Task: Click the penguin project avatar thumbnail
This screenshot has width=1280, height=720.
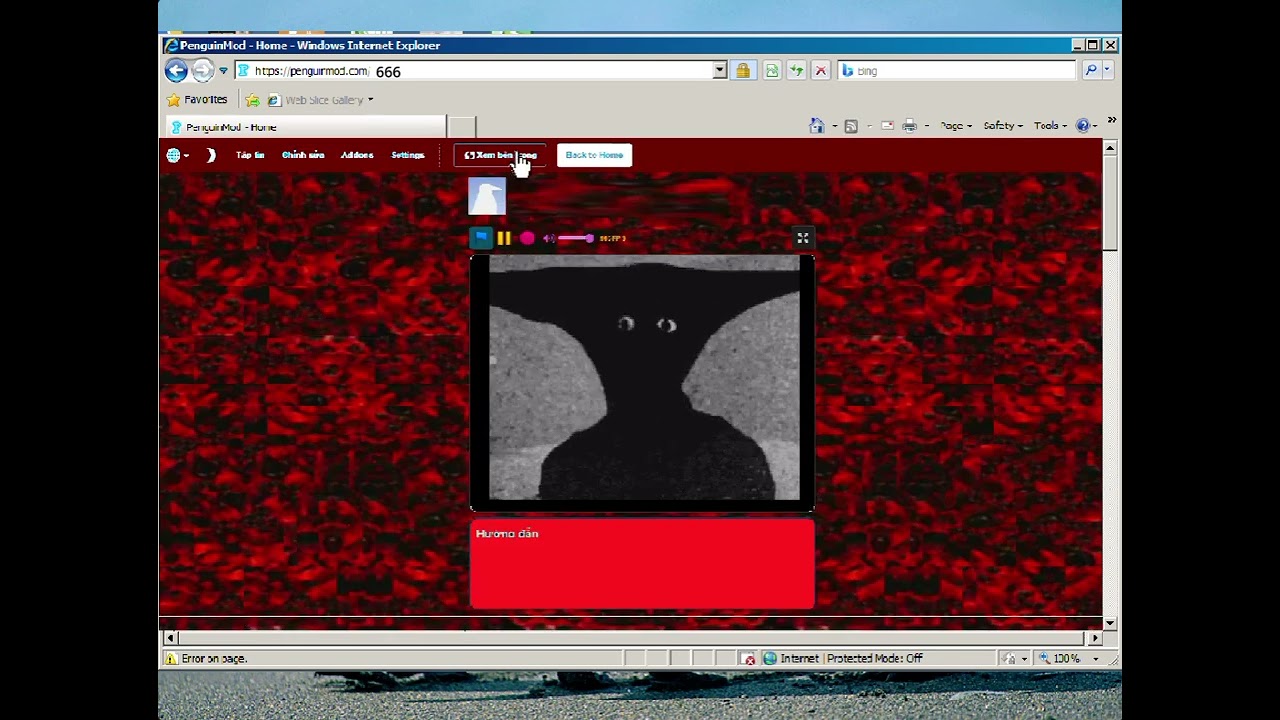Action: point(487,196)
